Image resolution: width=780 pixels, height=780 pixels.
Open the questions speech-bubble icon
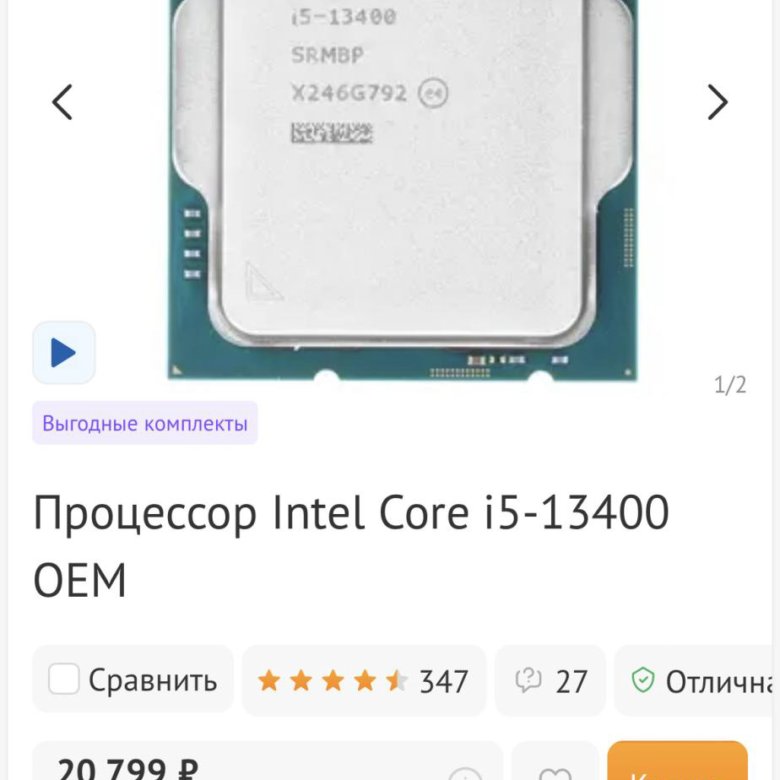pos(528,680)
